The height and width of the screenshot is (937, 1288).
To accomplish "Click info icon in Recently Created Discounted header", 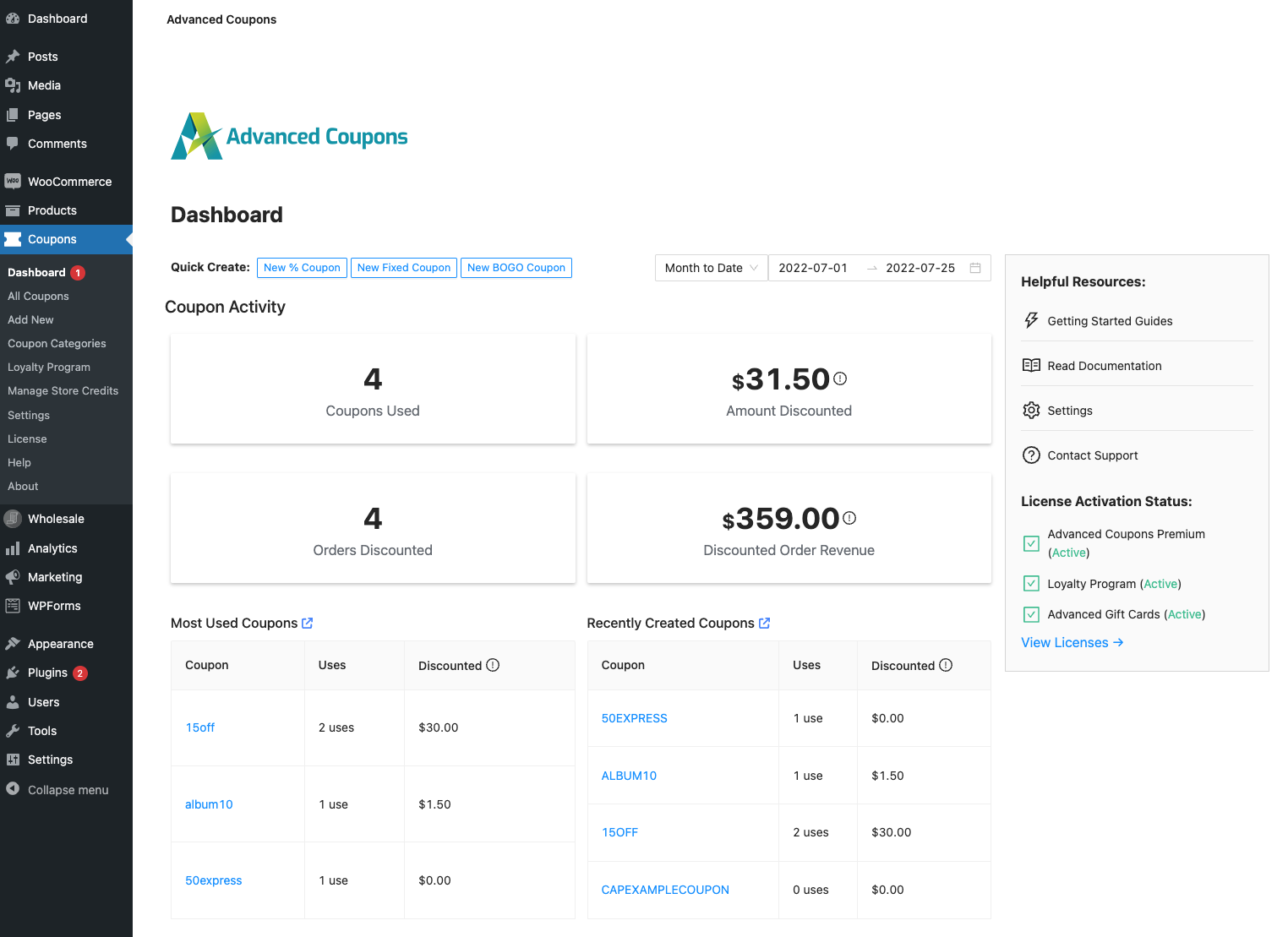I will click(946, 665).
